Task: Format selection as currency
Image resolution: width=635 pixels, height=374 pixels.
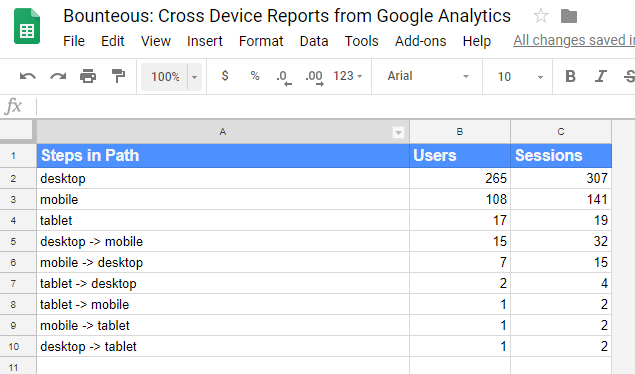Action: 225,76
